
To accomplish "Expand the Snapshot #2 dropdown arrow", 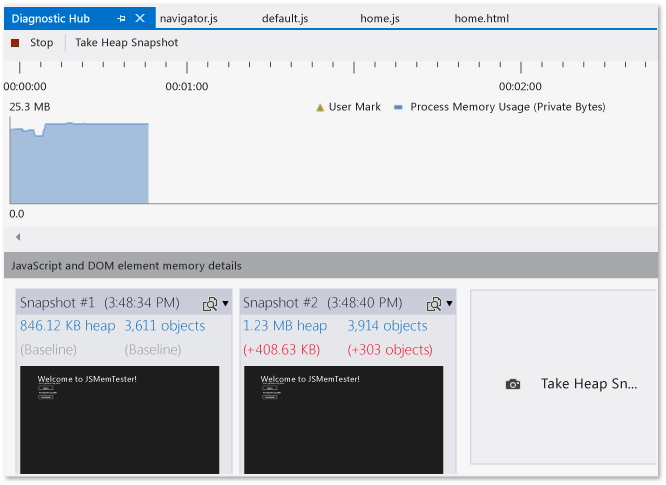I will click(x=449, y=304).
